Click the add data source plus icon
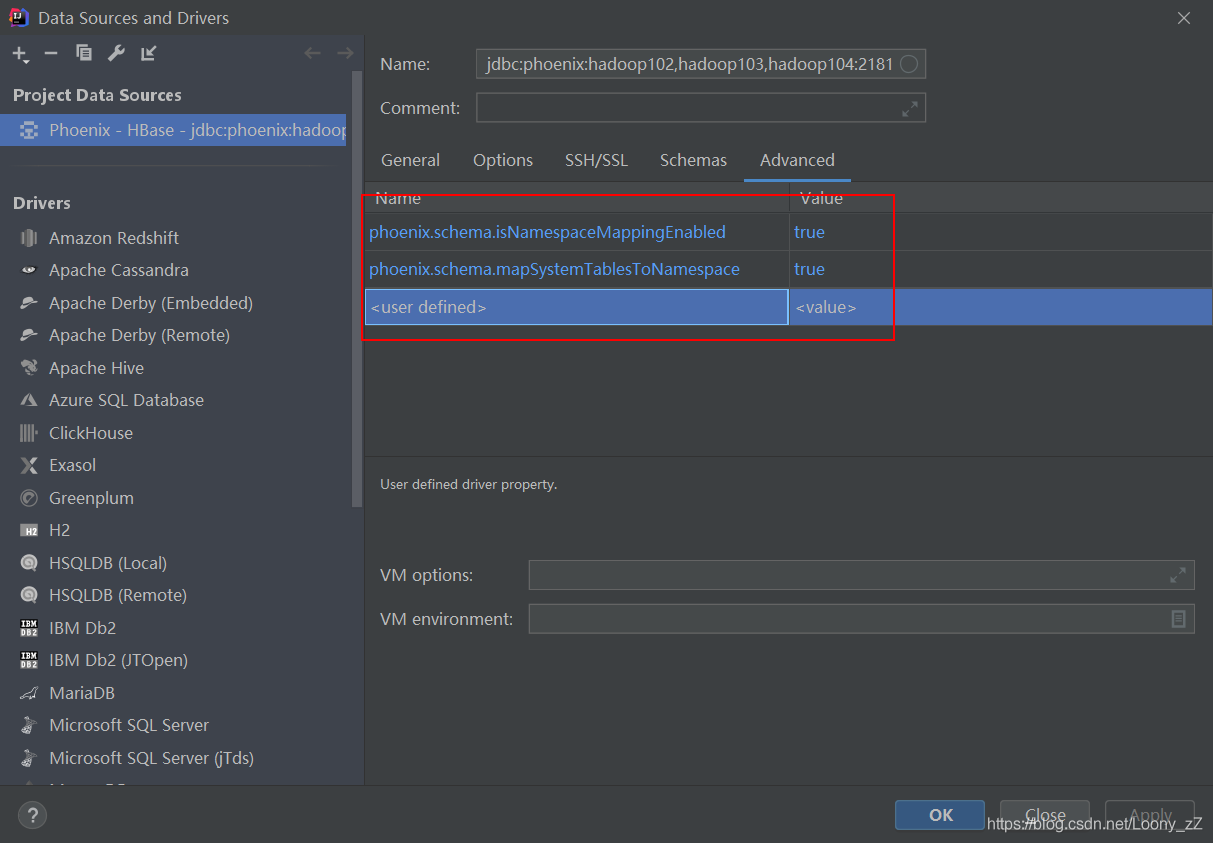 (x=20, y=54)
